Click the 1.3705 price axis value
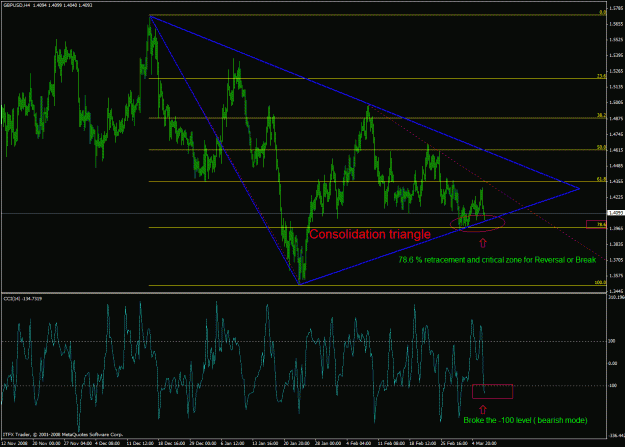 click(x=616, y=260)
